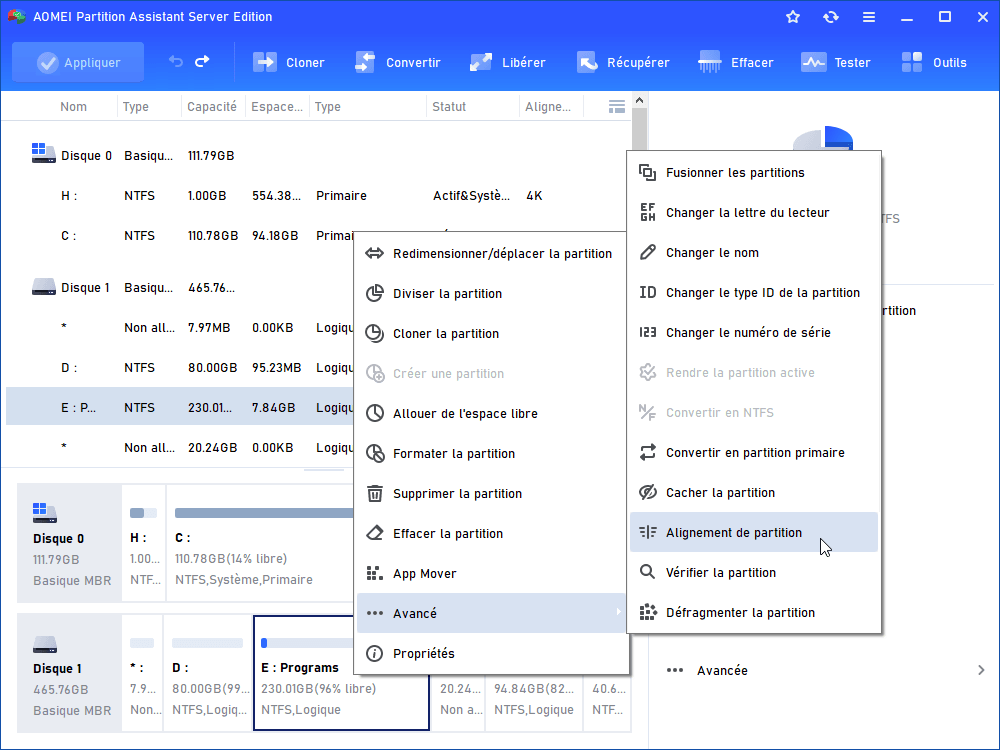Click the star favorite icon in title bar
This screenshot has height=750, width=1000.
[793, 17]
